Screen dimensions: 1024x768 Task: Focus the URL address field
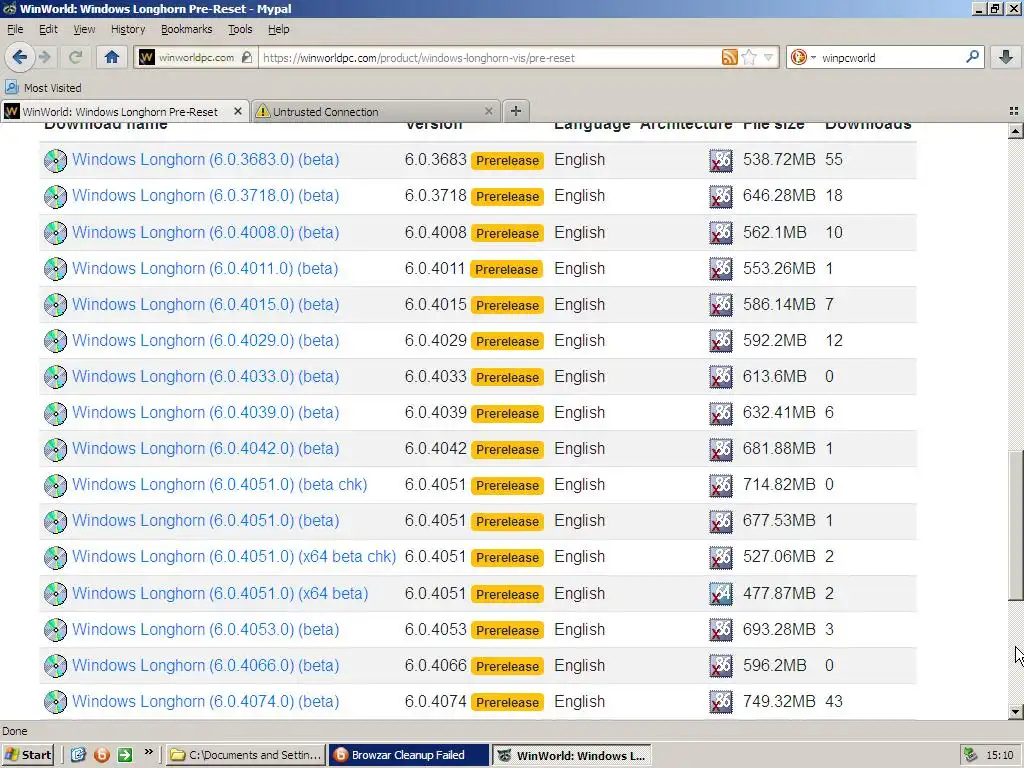(490, 57)
